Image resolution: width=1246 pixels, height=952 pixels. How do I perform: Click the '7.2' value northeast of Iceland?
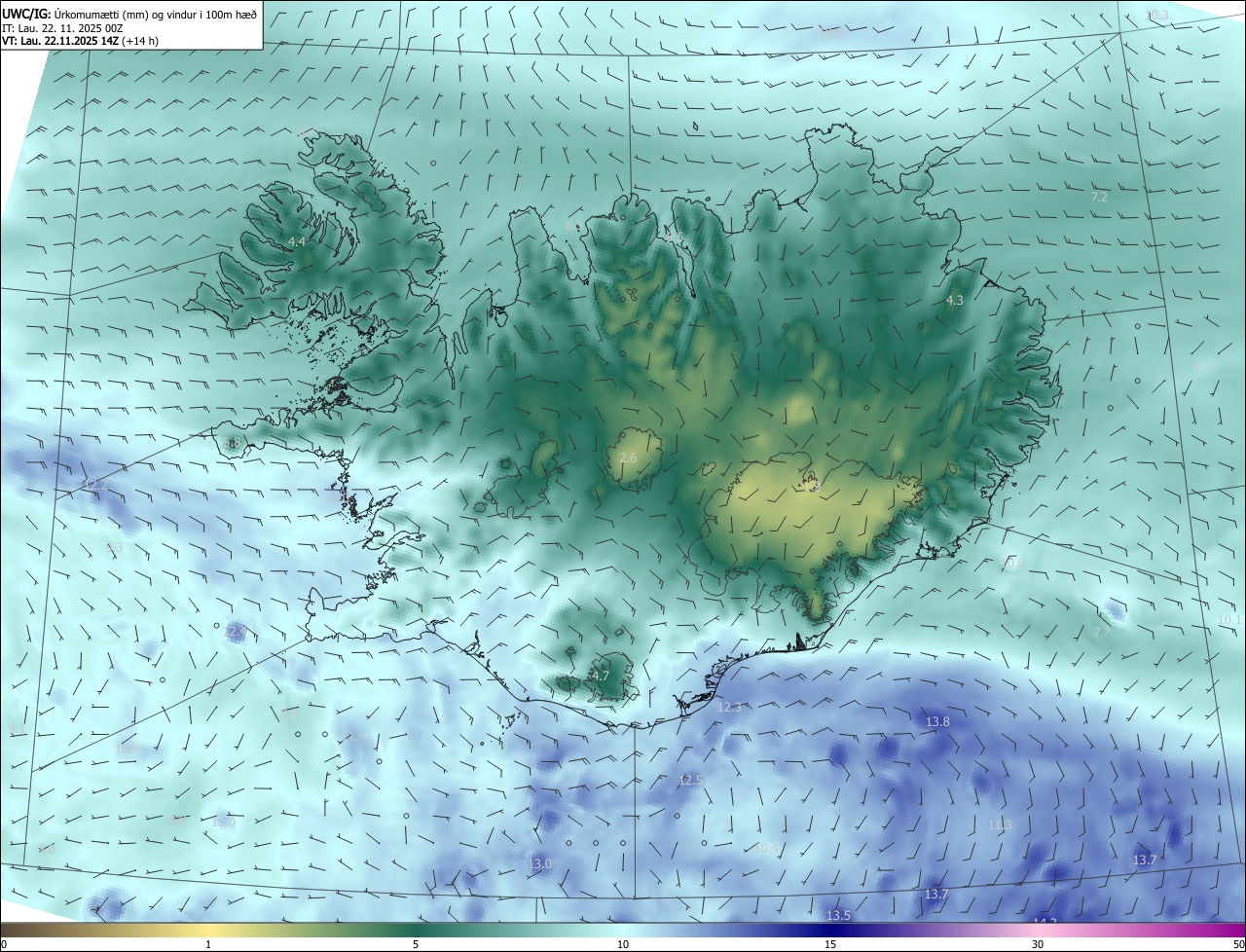(x=1099, y=197)
